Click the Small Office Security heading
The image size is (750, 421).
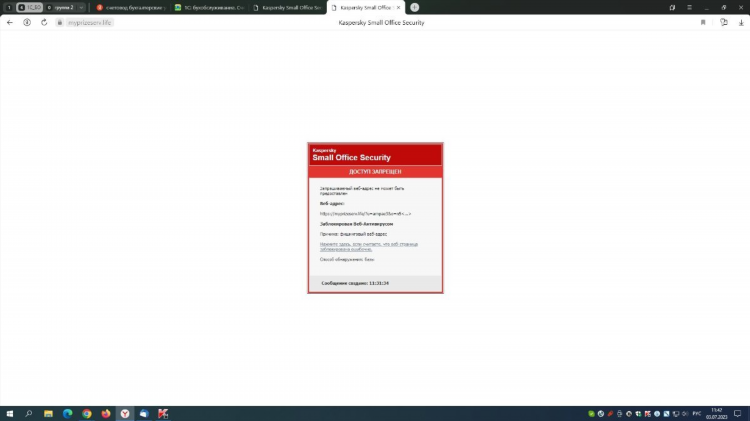pyautogui.click(x=352, y=157)
